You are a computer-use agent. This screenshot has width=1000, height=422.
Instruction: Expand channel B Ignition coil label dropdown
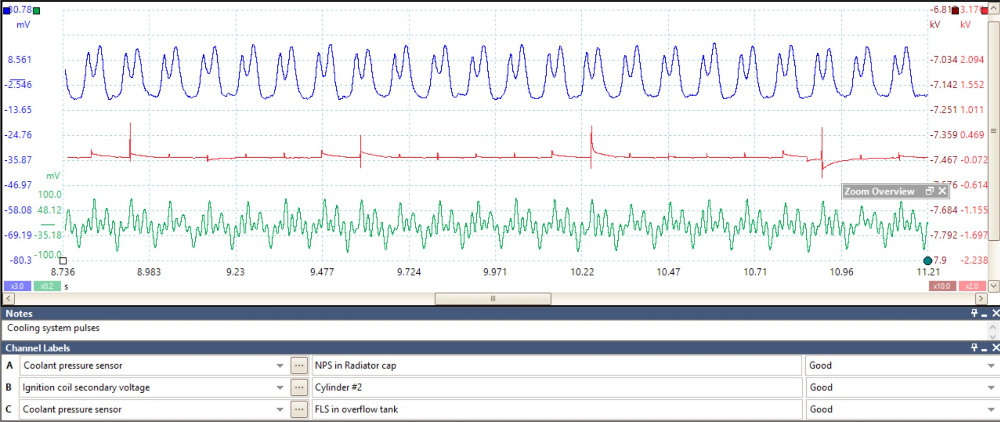280,387
